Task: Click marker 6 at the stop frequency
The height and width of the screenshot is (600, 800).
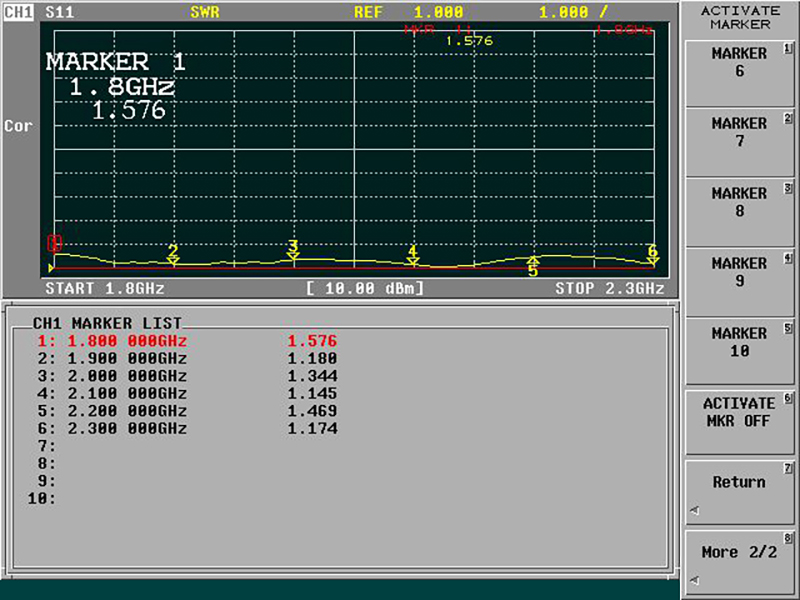Action: pyautogui.click(x=652, y=254)
